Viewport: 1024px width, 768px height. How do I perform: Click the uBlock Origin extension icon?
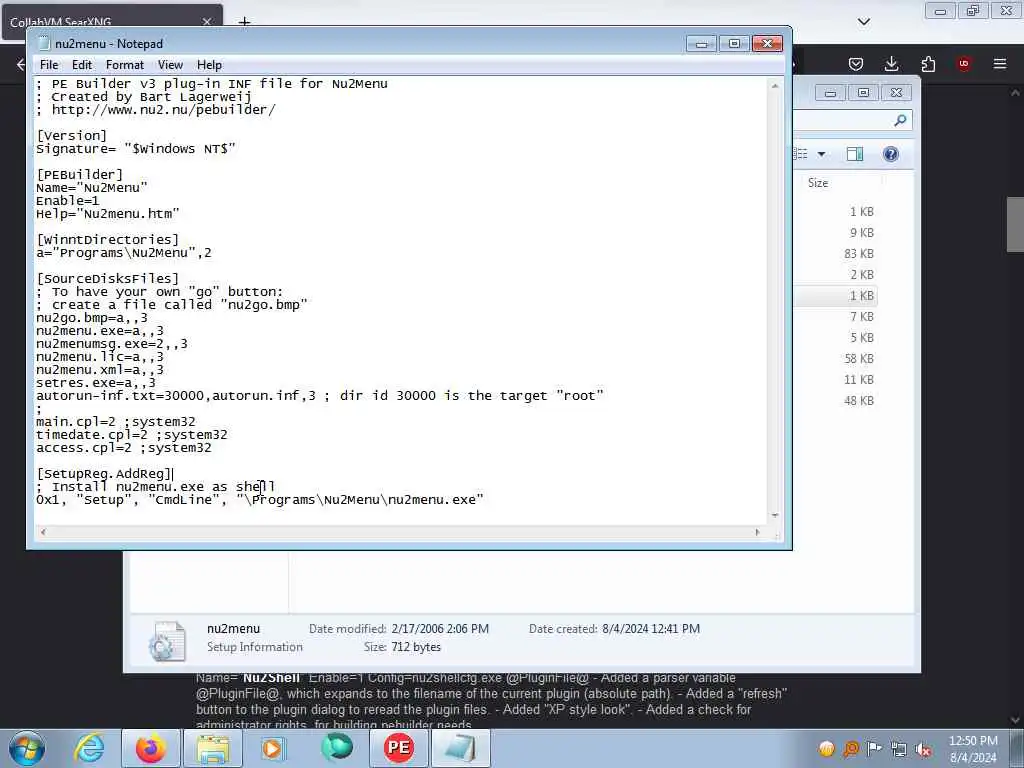963,64
